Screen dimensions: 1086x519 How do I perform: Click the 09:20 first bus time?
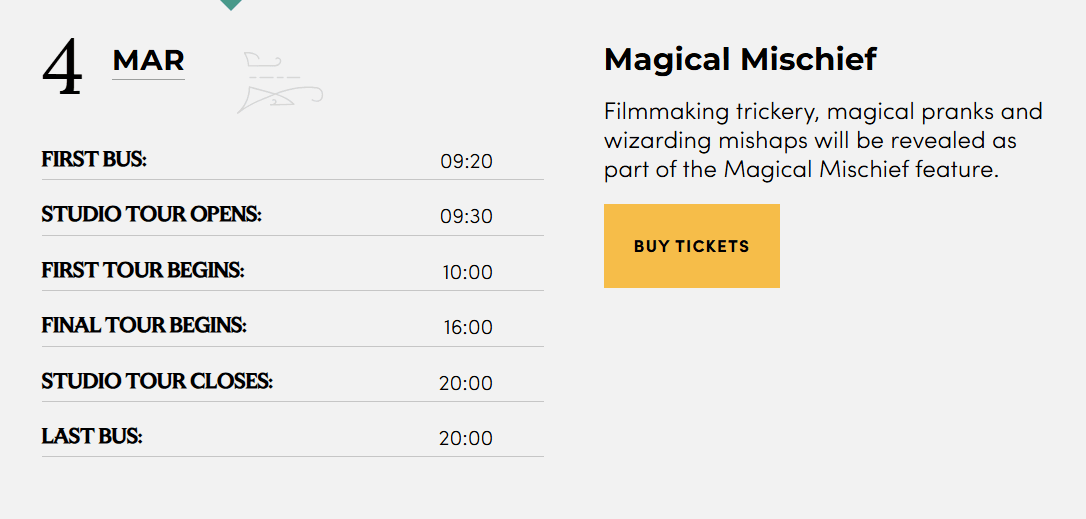pyautogui.click(x=466, y=161)
